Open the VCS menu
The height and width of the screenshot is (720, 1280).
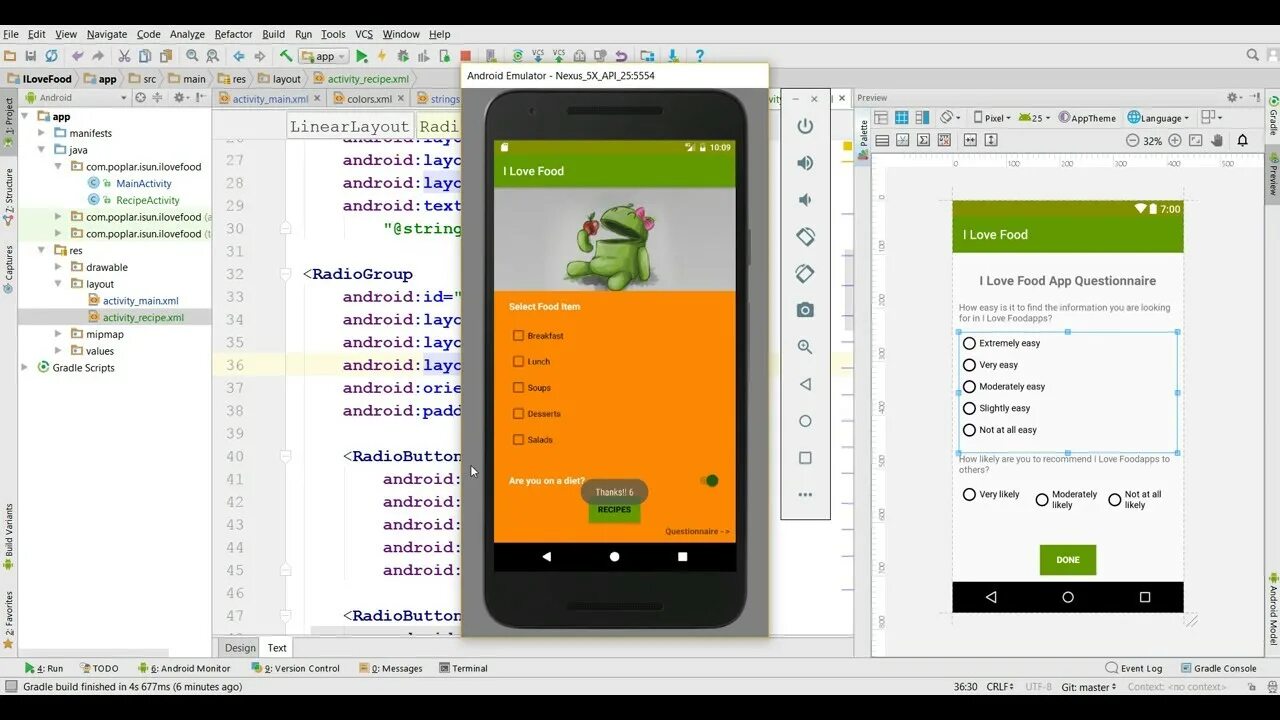point(364,34)
